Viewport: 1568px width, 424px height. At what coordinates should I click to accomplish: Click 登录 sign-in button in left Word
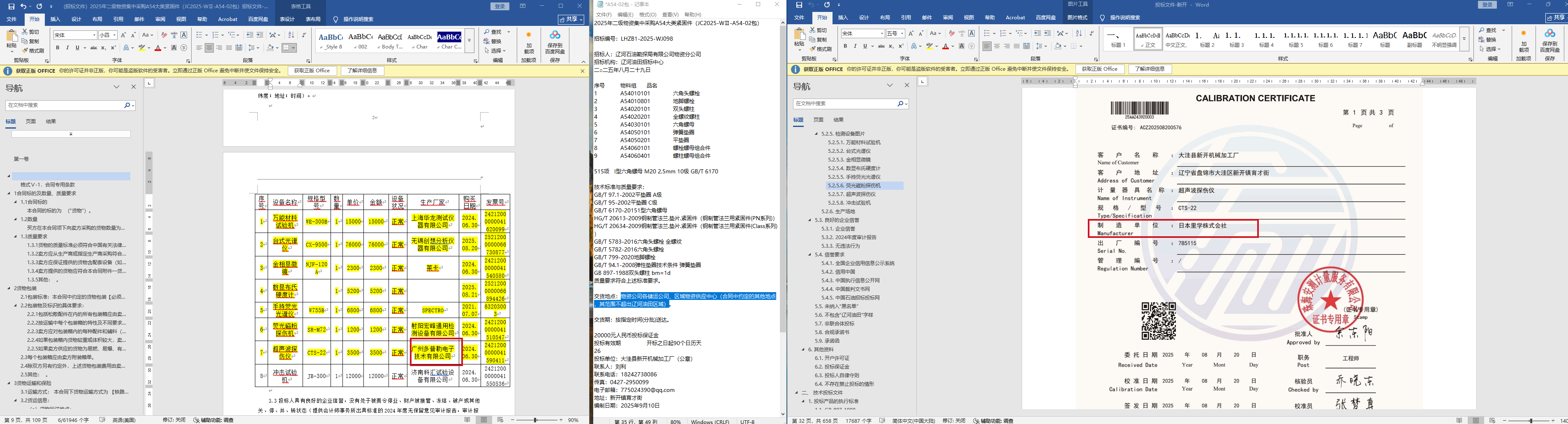(x=500, y=6)
